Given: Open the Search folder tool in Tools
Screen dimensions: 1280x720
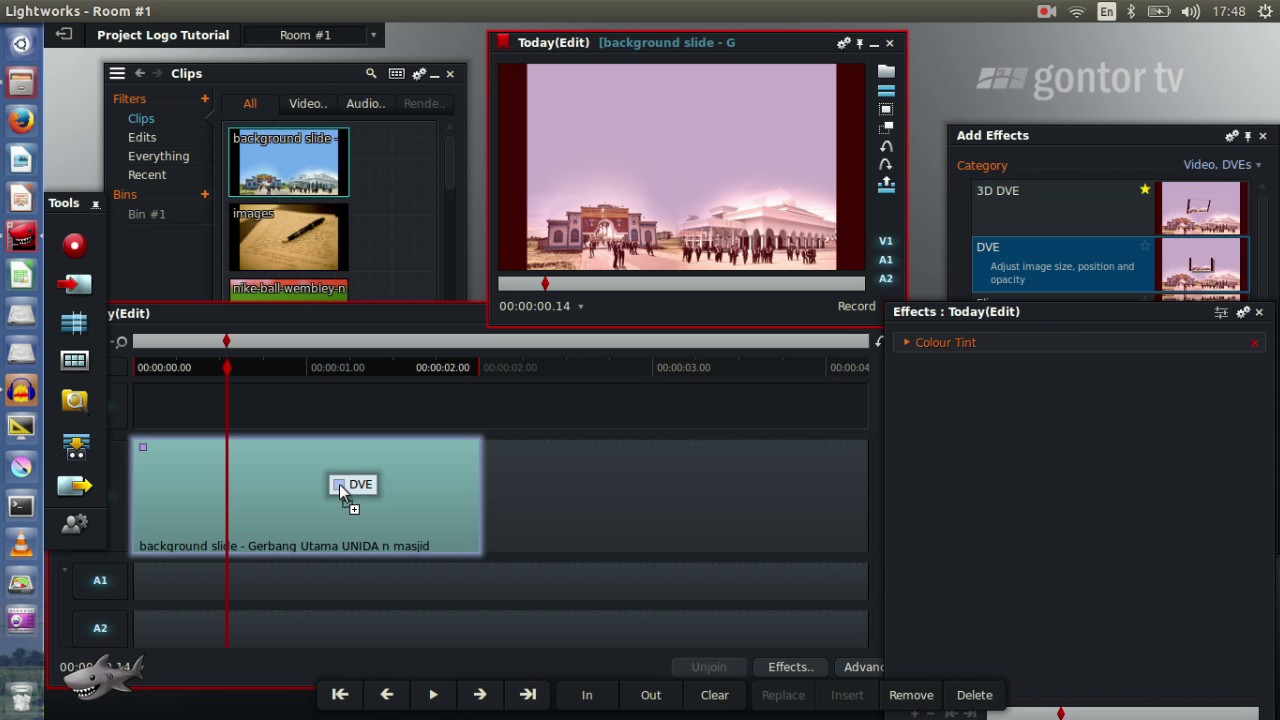Looking at the screenshot, I should coord(75,400).
